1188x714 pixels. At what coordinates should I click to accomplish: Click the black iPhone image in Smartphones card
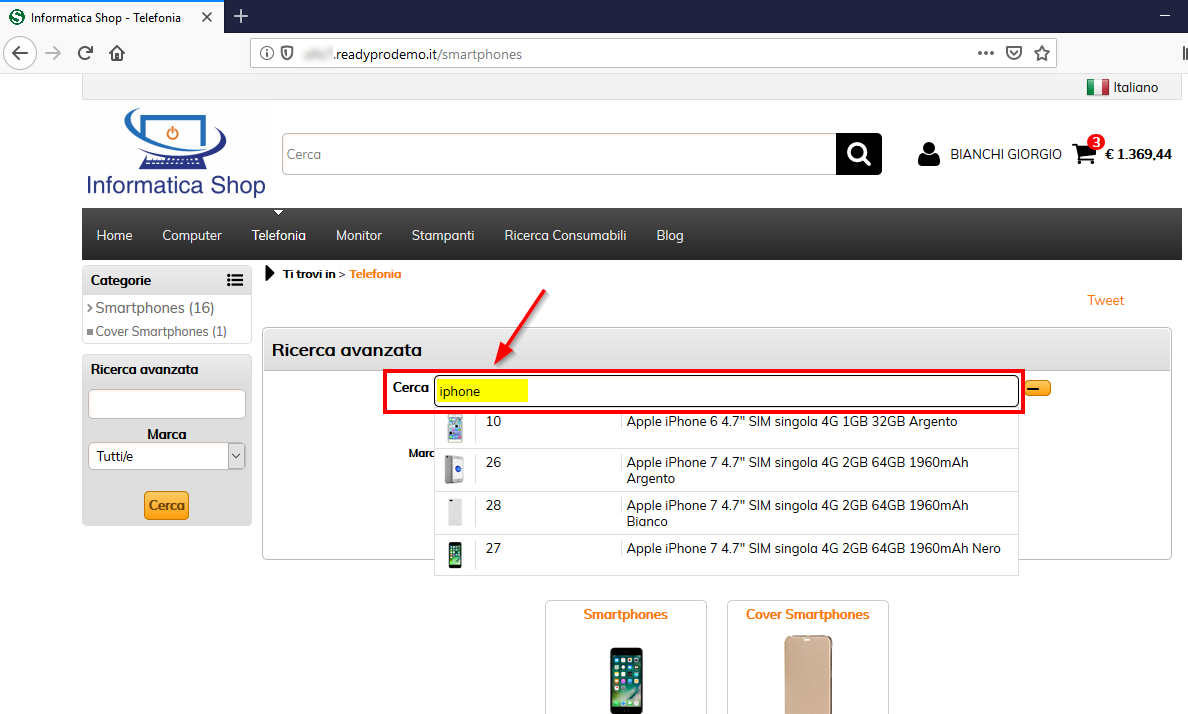point(627,680)
